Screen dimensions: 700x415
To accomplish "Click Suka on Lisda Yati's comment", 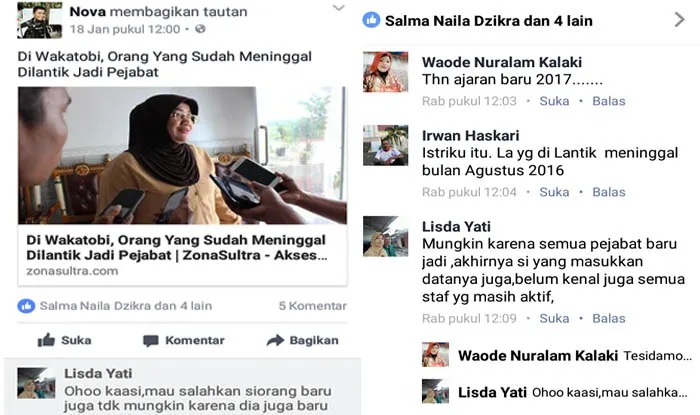I will (554, 319).
